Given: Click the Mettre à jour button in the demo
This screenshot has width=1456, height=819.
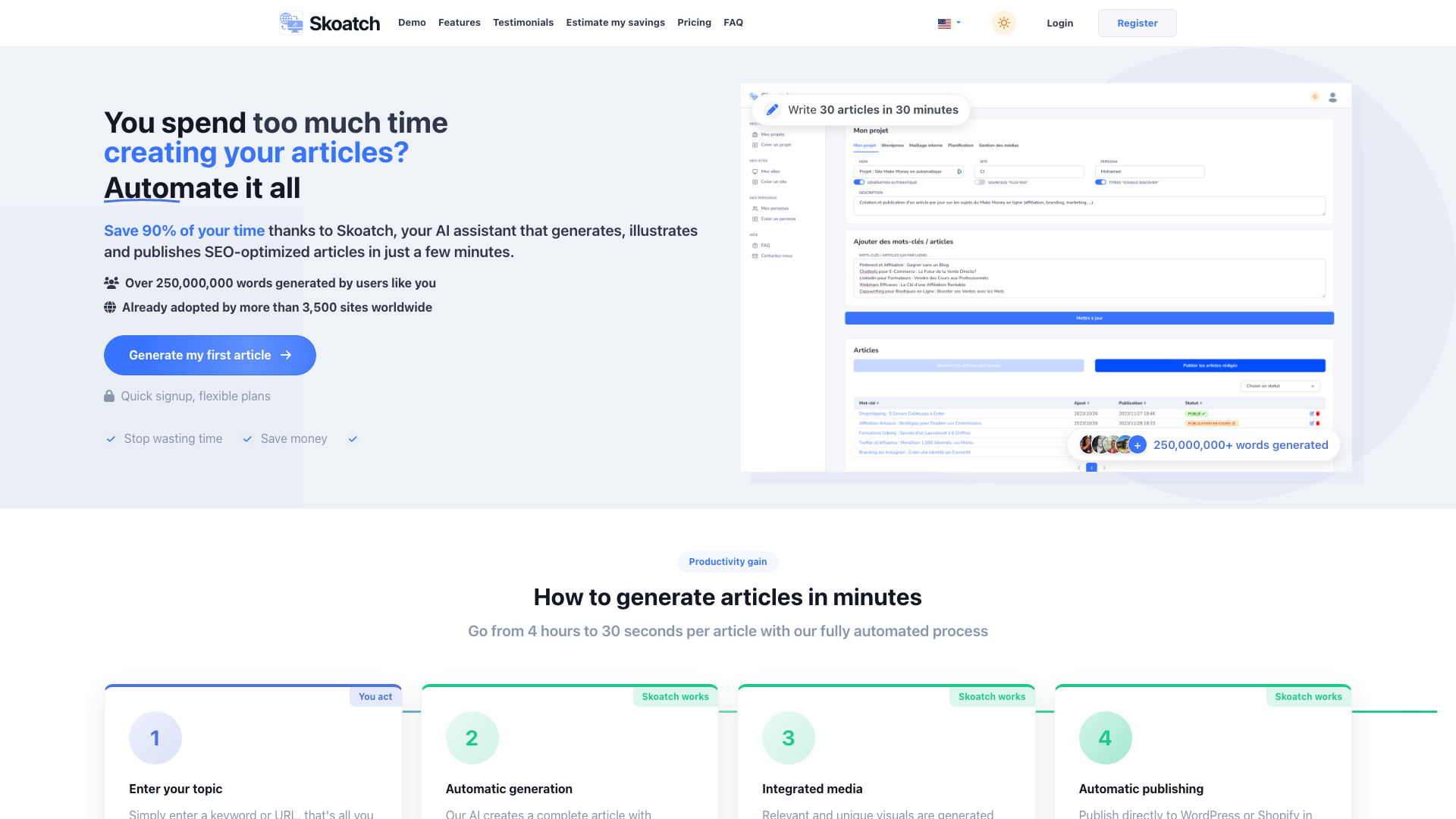Looking at the screenshot, I should (x=1089, y=318).
